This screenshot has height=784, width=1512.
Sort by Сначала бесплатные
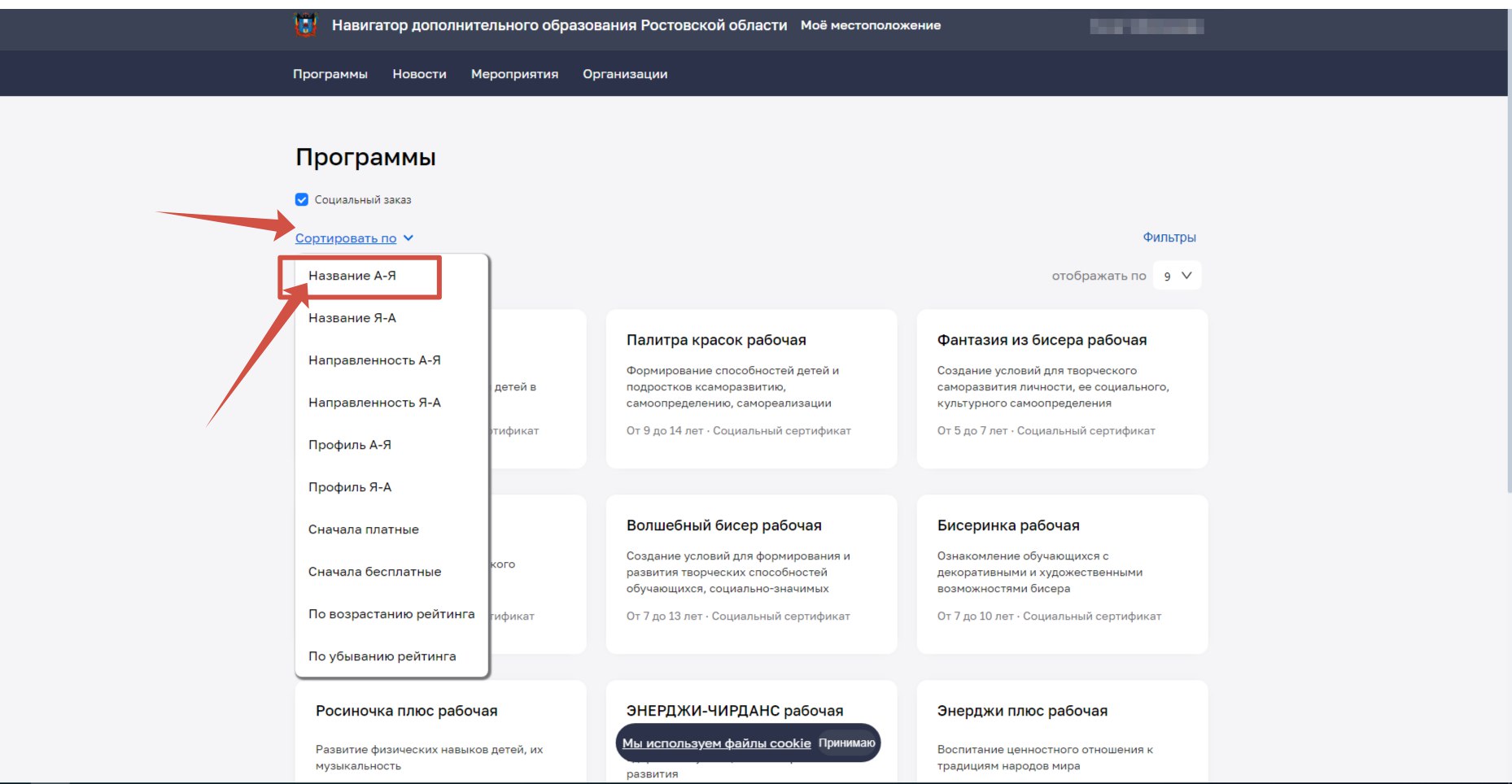coord(374,572)
